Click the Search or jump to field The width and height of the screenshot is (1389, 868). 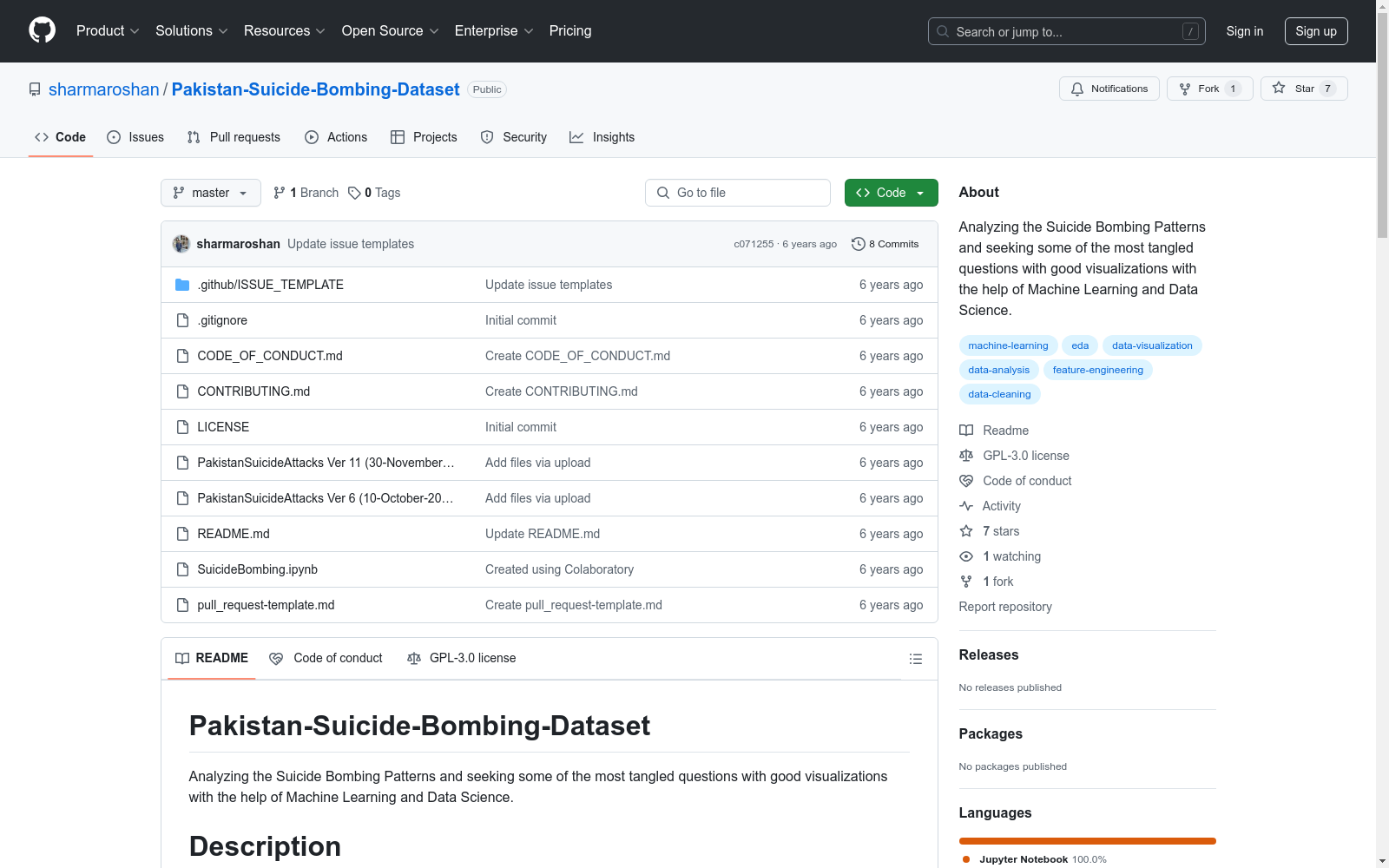tap(1067, 31)
